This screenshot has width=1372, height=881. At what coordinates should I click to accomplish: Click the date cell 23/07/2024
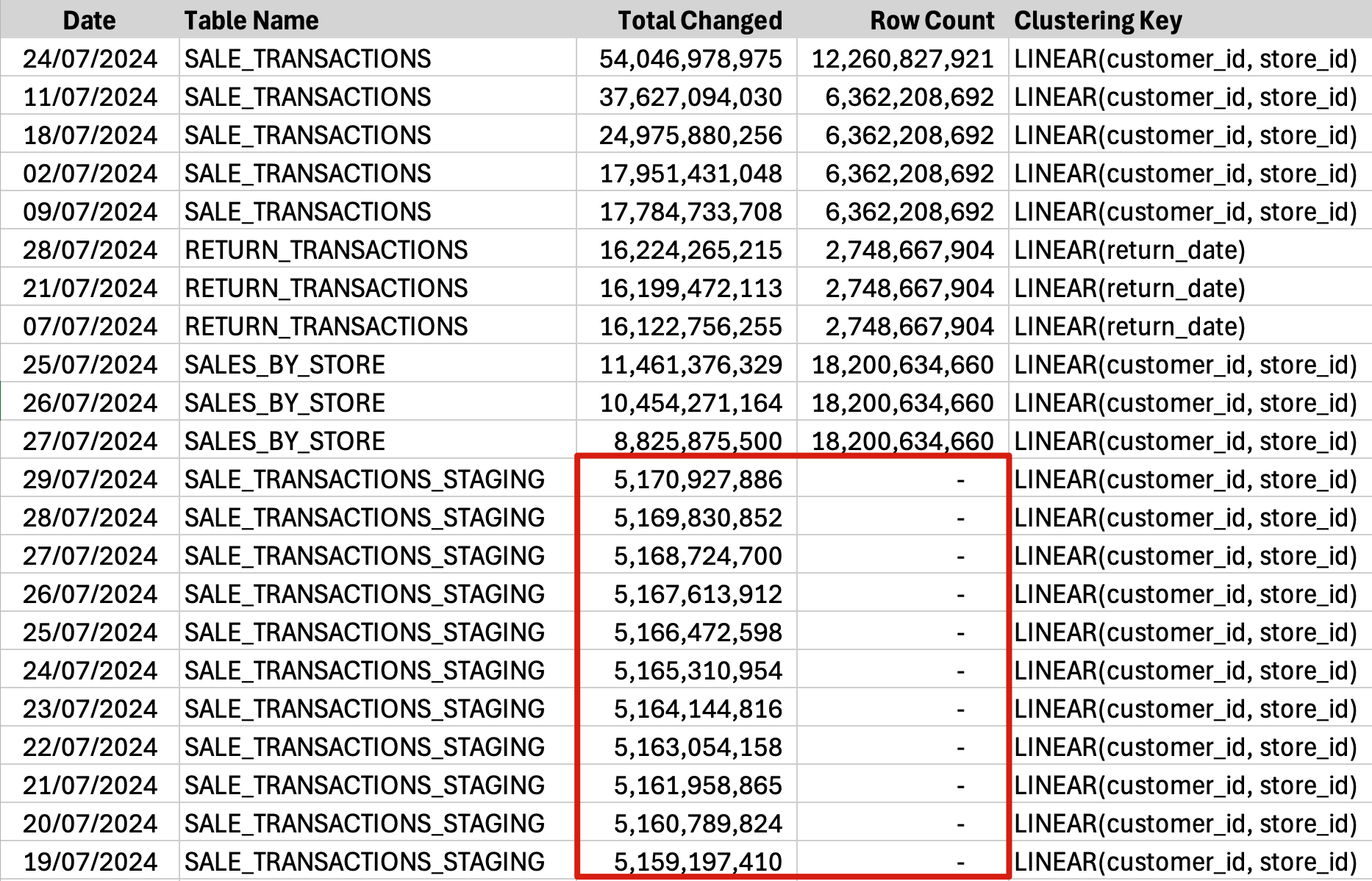(x=90, y=708)
